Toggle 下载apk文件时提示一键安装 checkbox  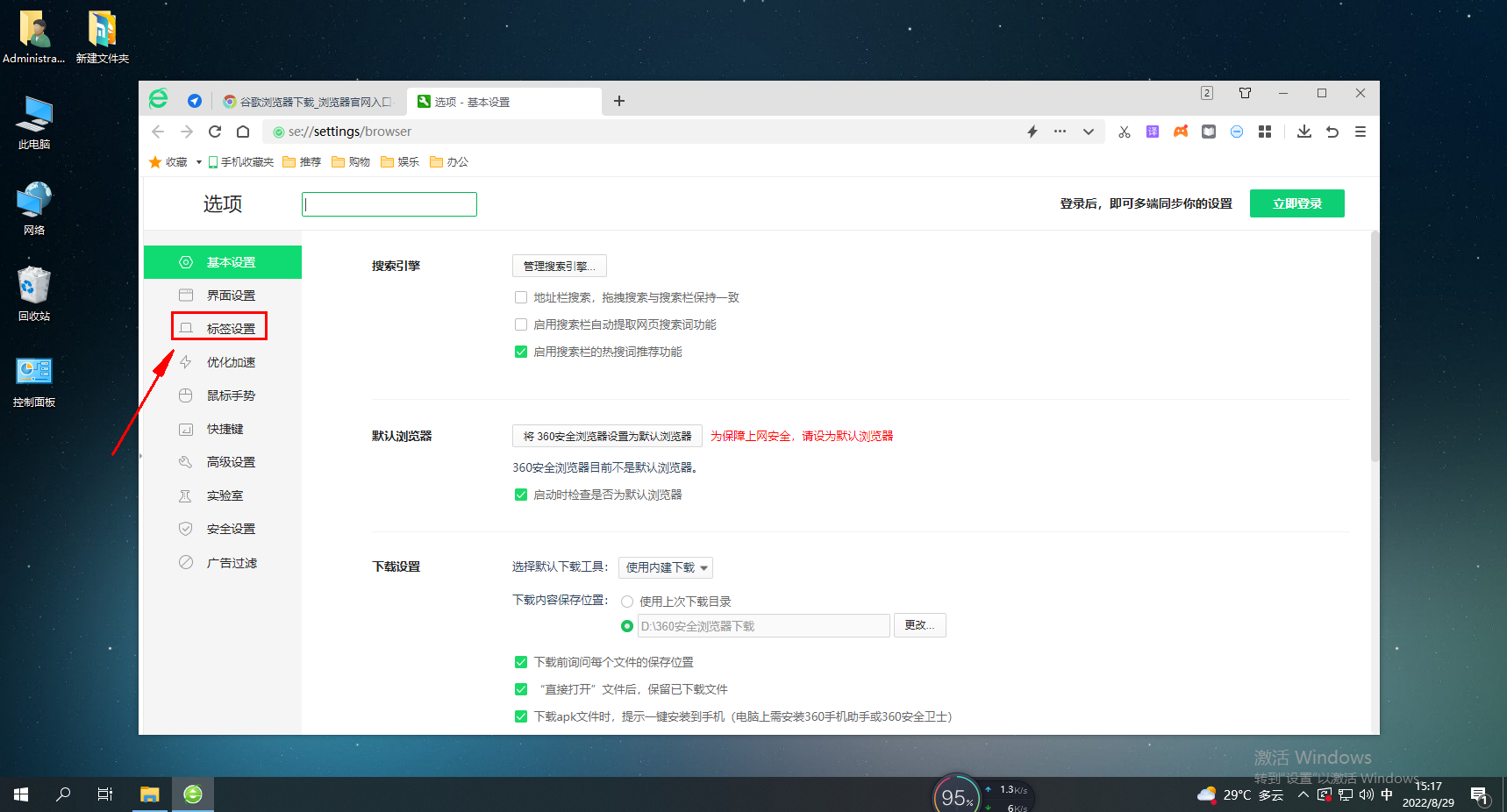[521, 716]
